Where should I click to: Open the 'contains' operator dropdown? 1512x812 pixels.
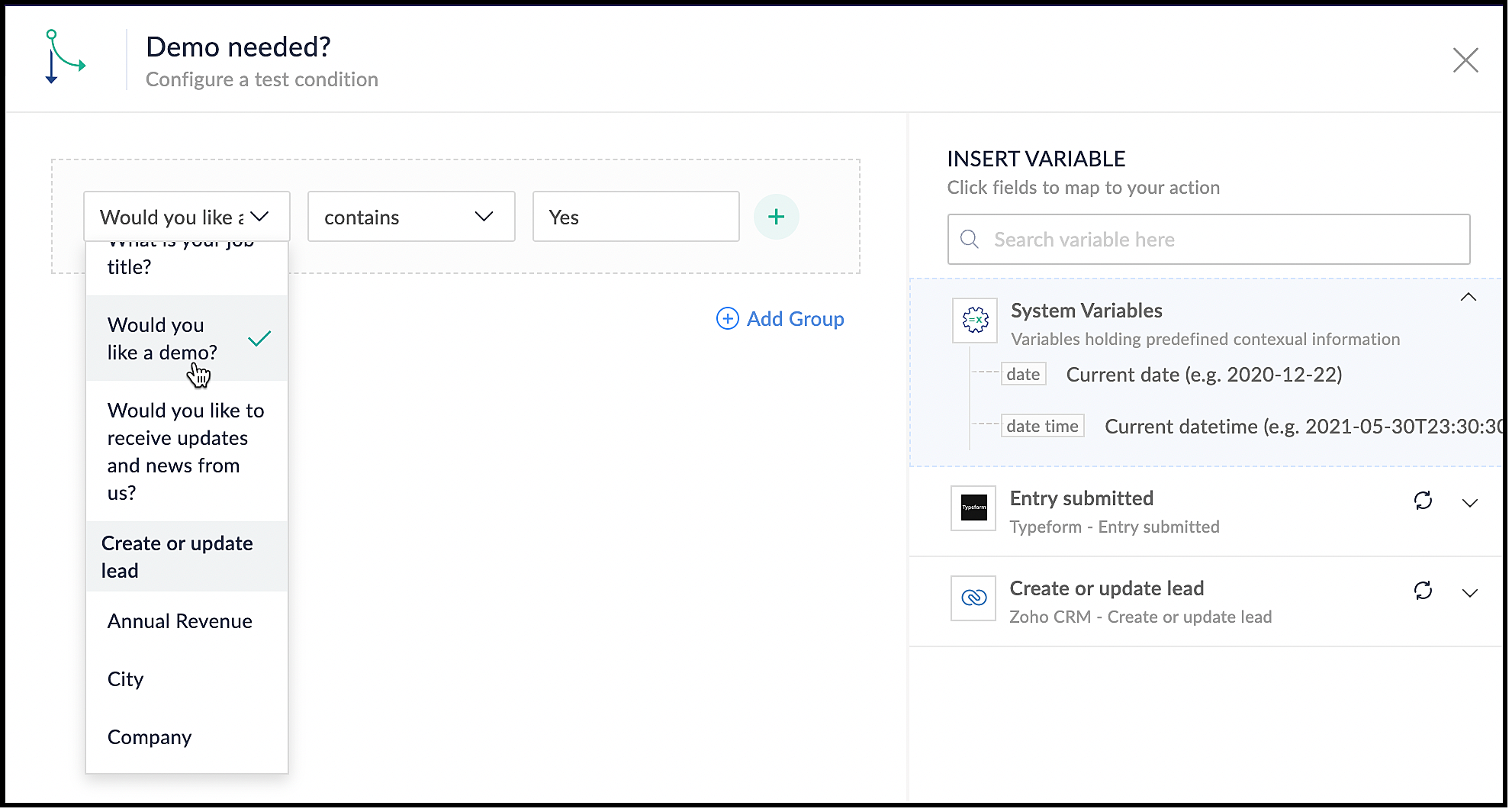point(411,217)
